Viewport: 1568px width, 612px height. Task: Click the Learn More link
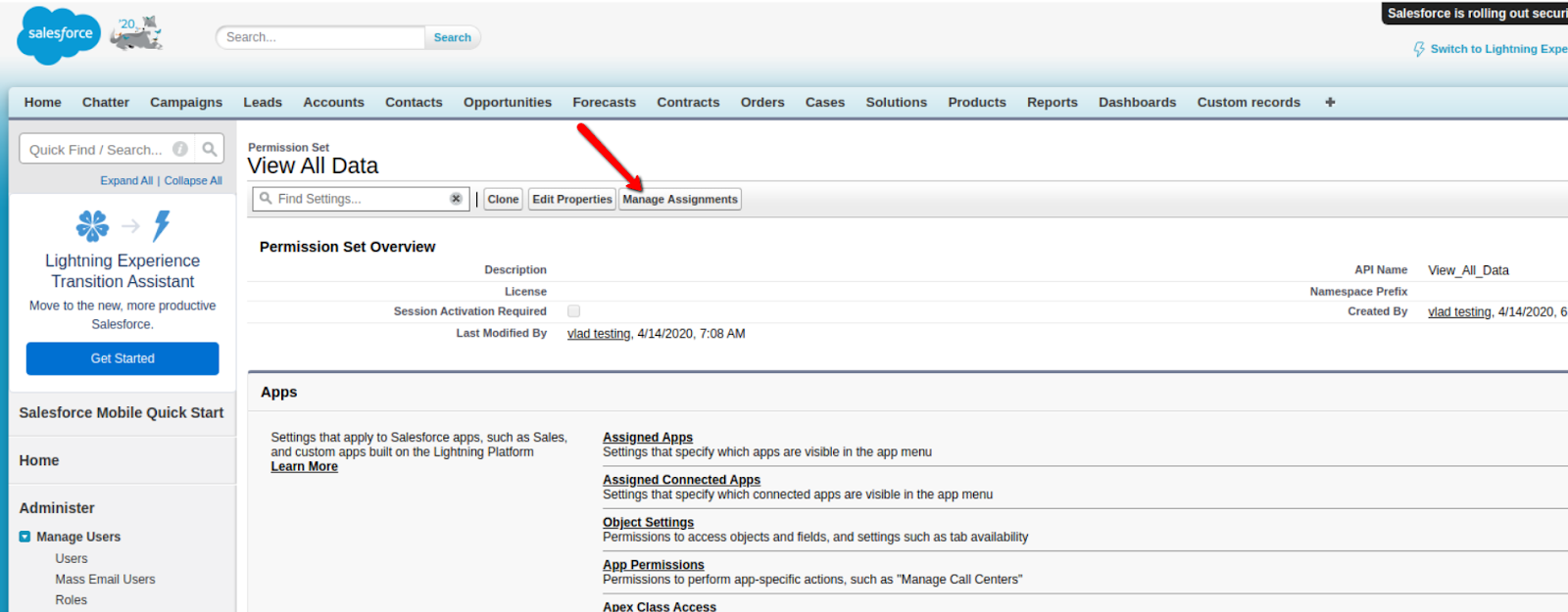coord(304,466)
